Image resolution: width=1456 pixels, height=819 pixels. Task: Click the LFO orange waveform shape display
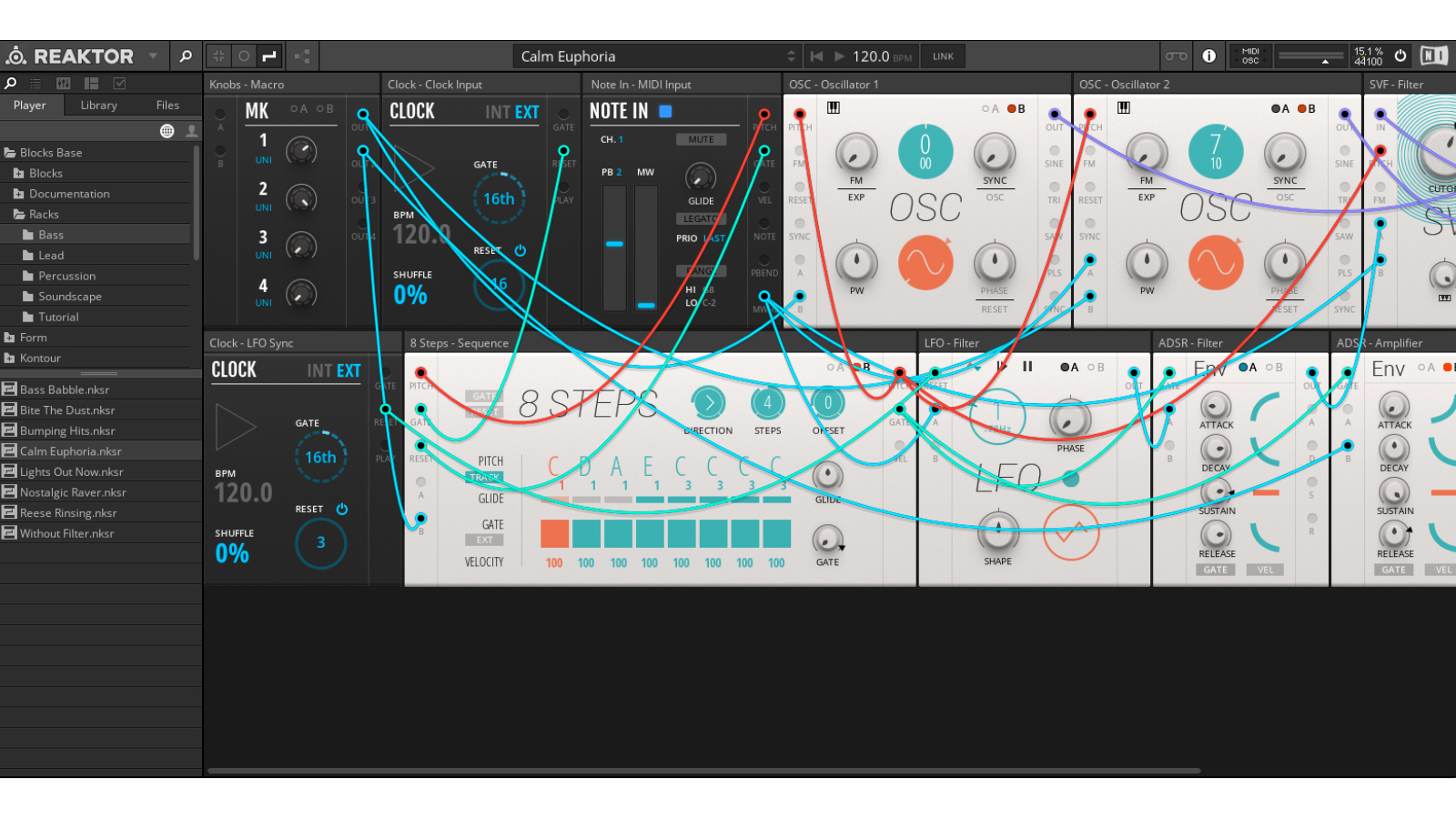pos(1071,531)
